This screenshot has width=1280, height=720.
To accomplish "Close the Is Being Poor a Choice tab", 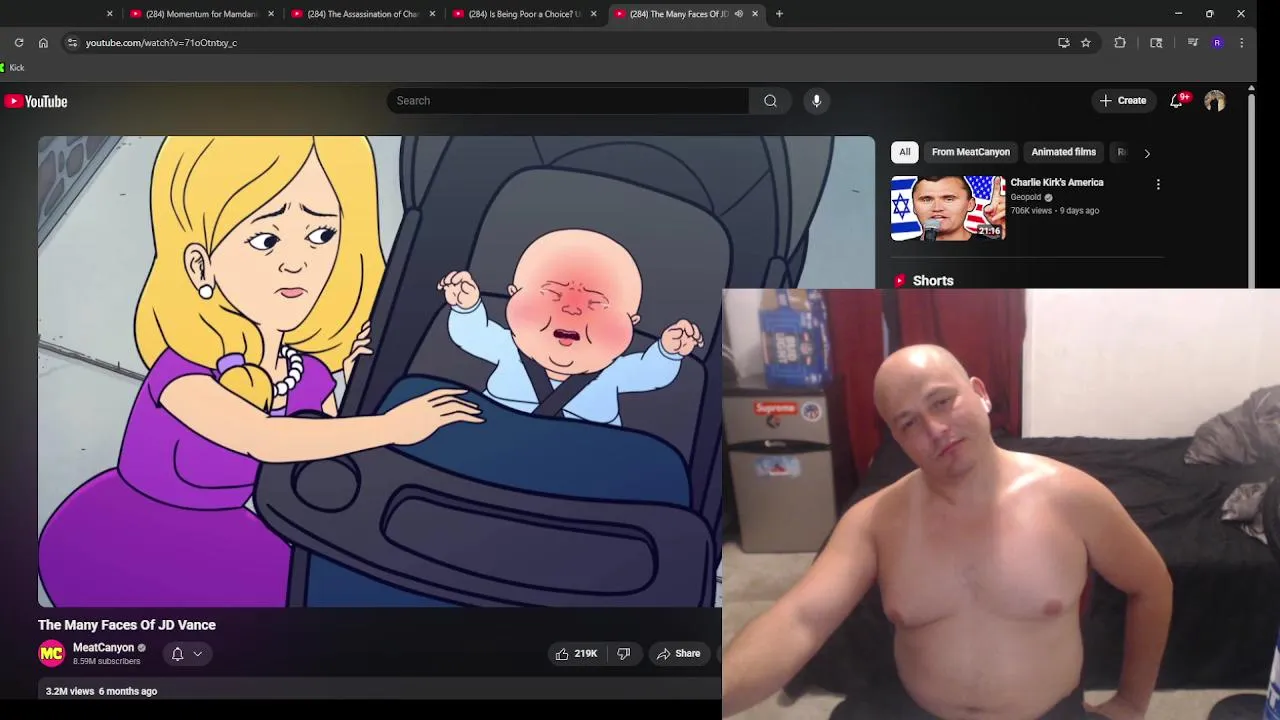I will point(594,14).
